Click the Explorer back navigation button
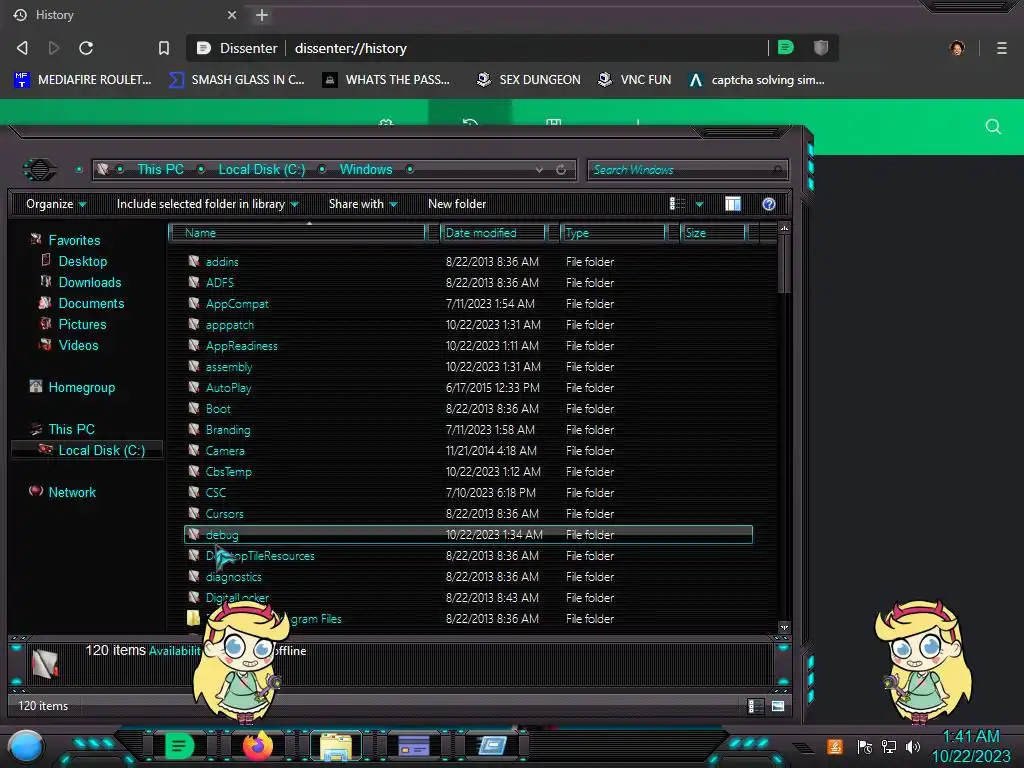 [40, 170]
